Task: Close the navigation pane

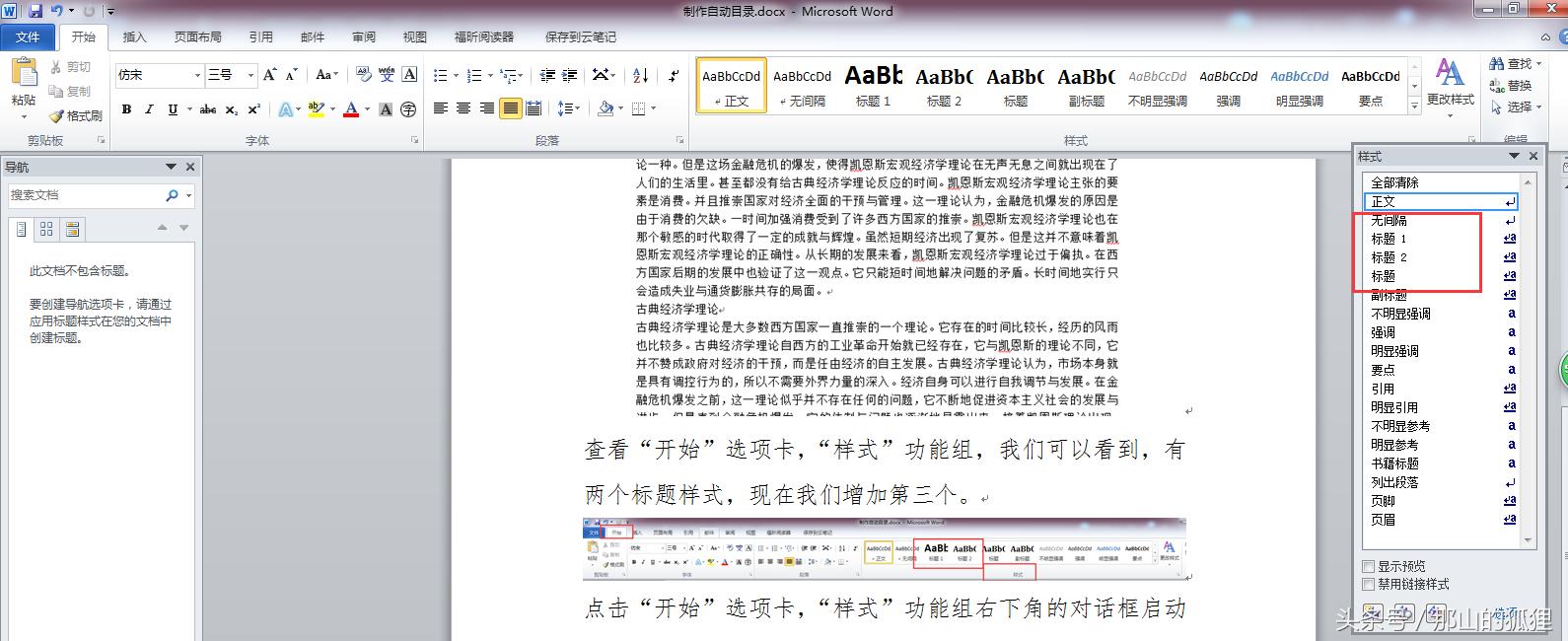Action: tap(190, 167)
